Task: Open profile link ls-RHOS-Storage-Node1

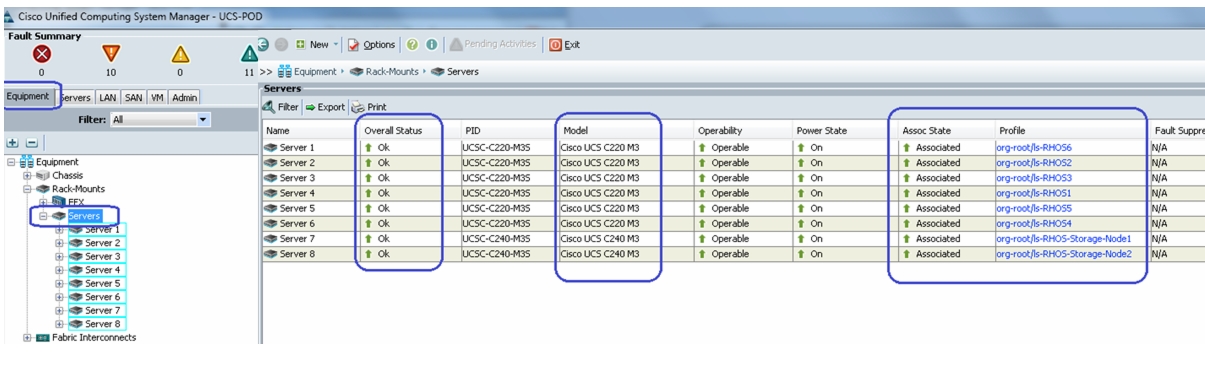Action: tap(1064, 239)
